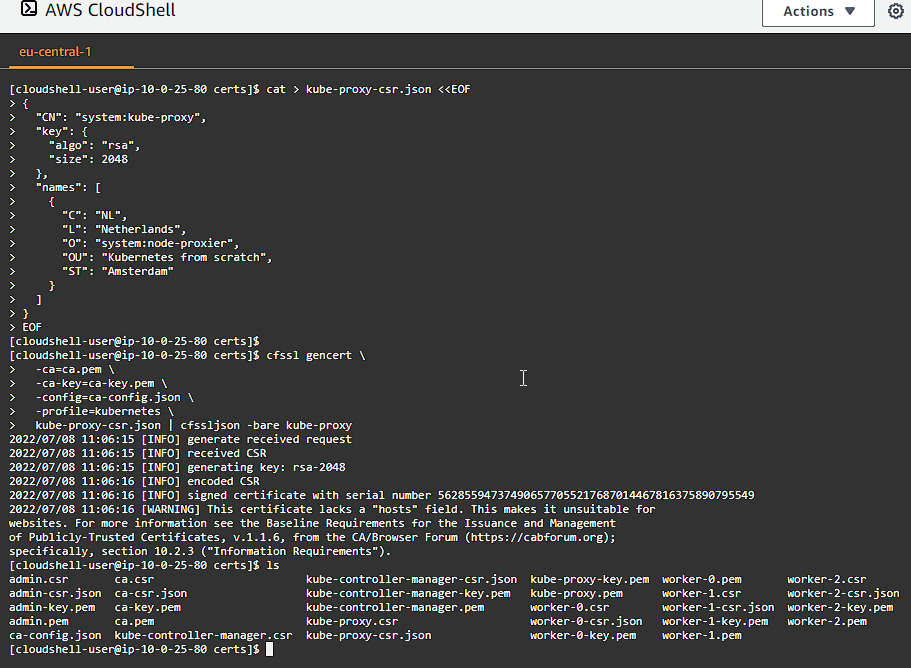Select the eu-central-1 region tab
The image size is (911, 668).
(x=54, y=51)
